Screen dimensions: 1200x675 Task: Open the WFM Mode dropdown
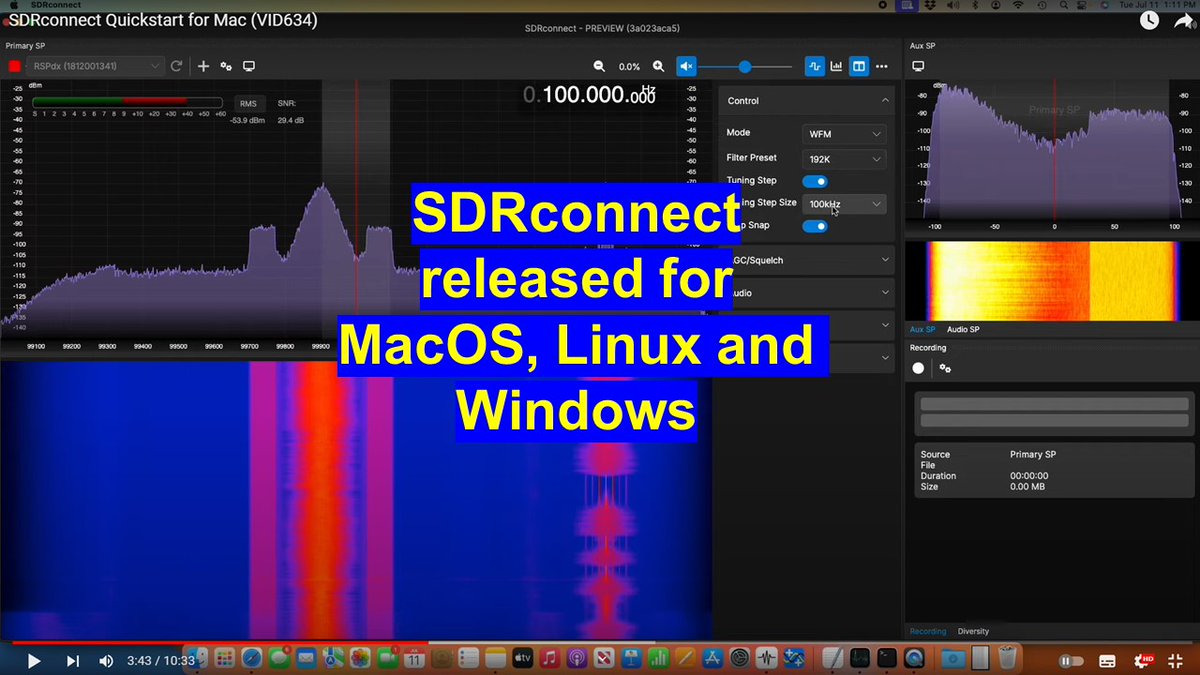coord(845,133)
